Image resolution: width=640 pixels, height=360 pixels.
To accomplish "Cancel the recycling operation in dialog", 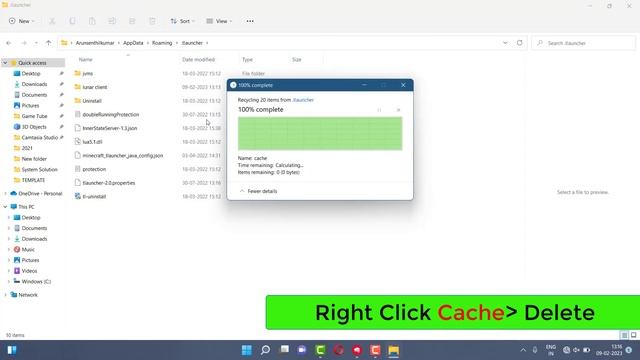I will click(398, 110).
